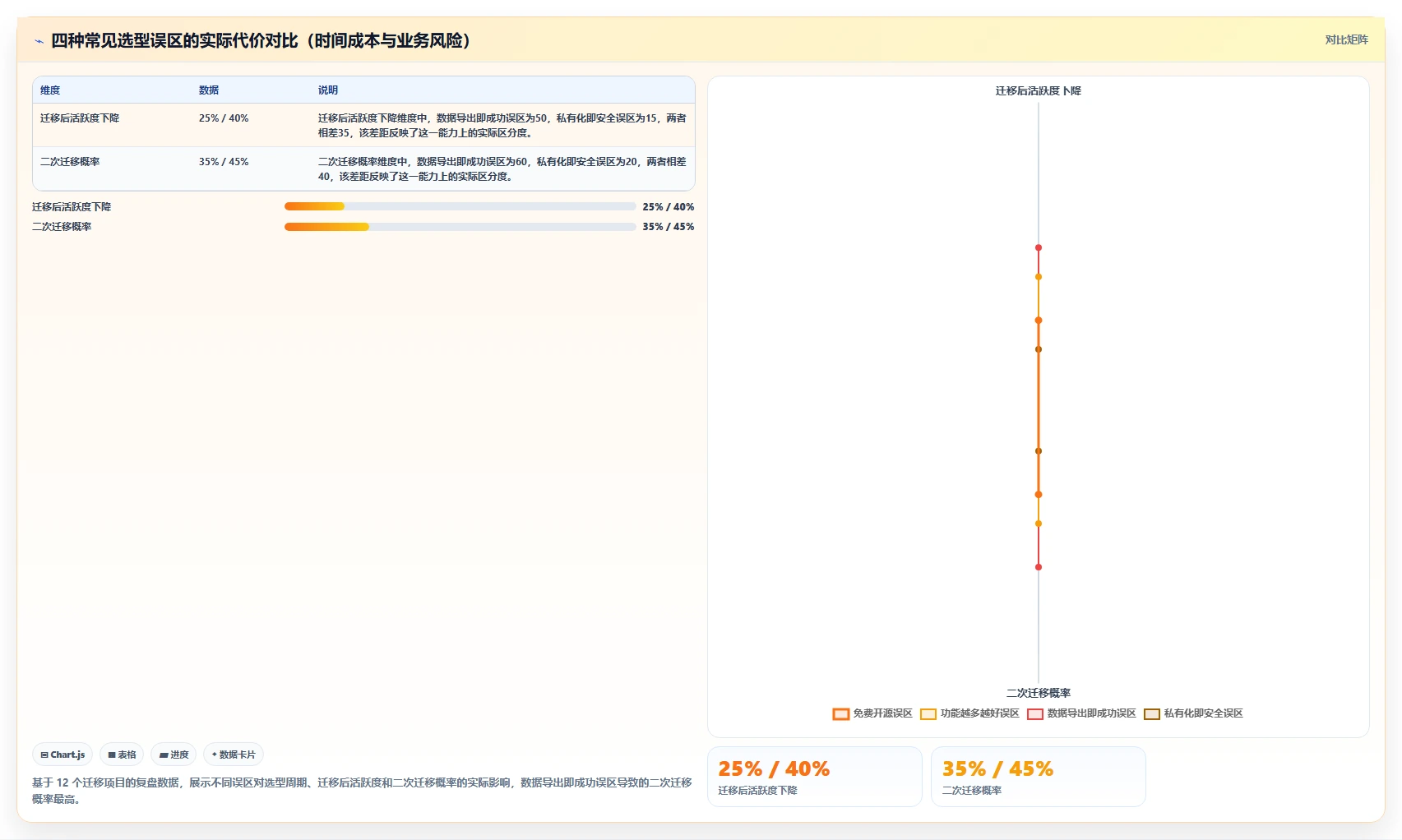Toggle 私有化即安全误区 legend swatch
This screenshot has width=1402, height=840.
[1152, 713]
